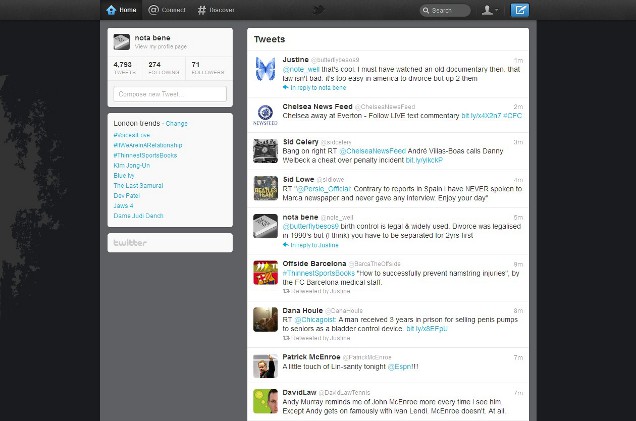Click inside the Search box
This screenshot has width=636, height=421.
[x=445, y=10]
